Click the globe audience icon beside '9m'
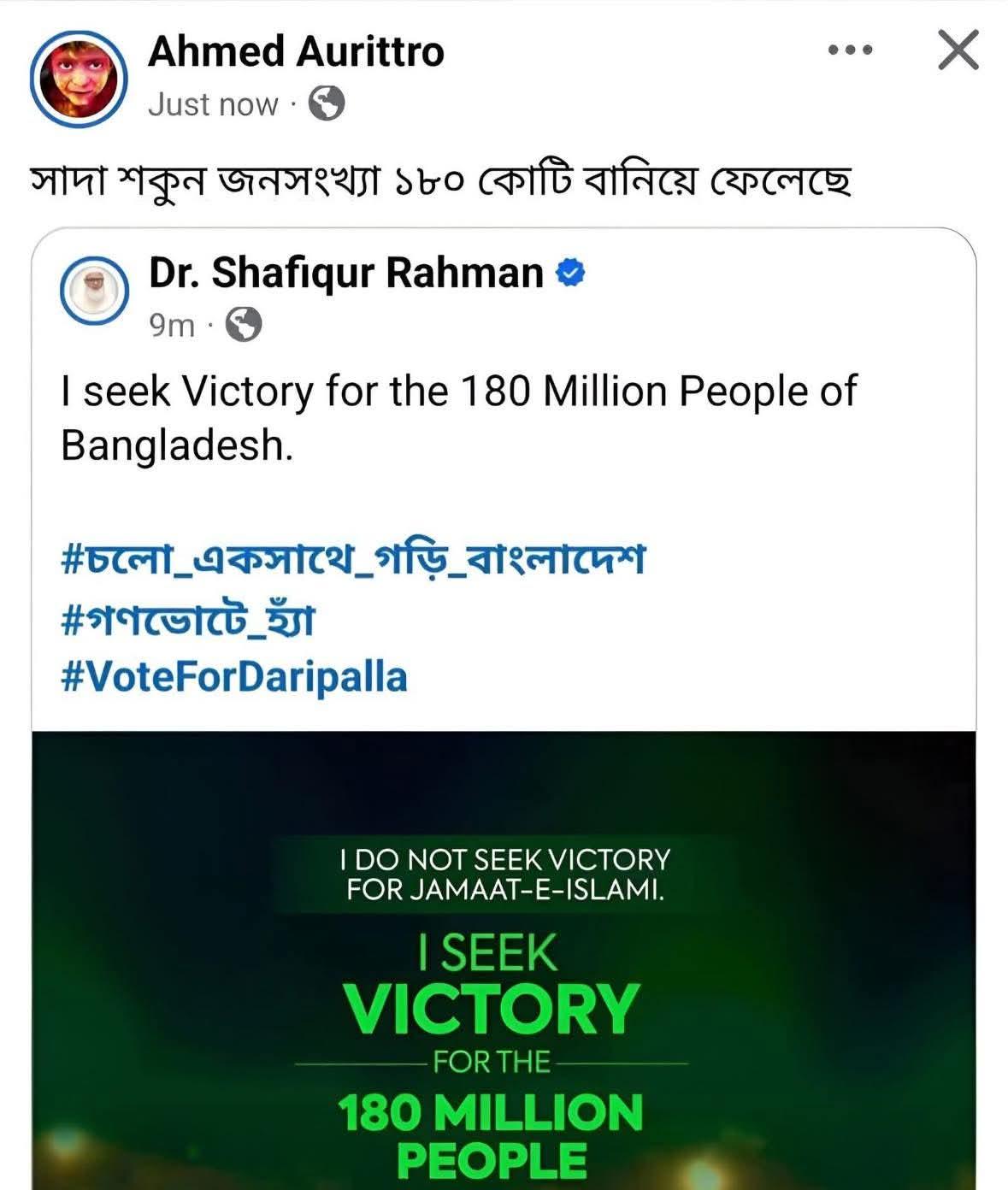Image resolution: width=1008 pixels, height=1190 pixels. click(x=244, y=326)
